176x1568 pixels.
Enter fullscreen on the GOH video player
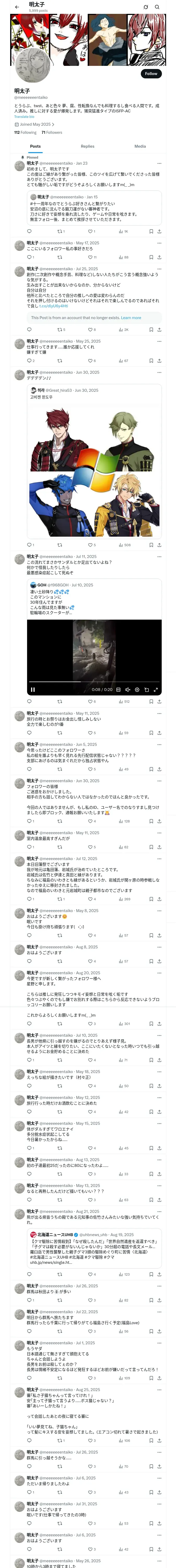click(156, 690)
